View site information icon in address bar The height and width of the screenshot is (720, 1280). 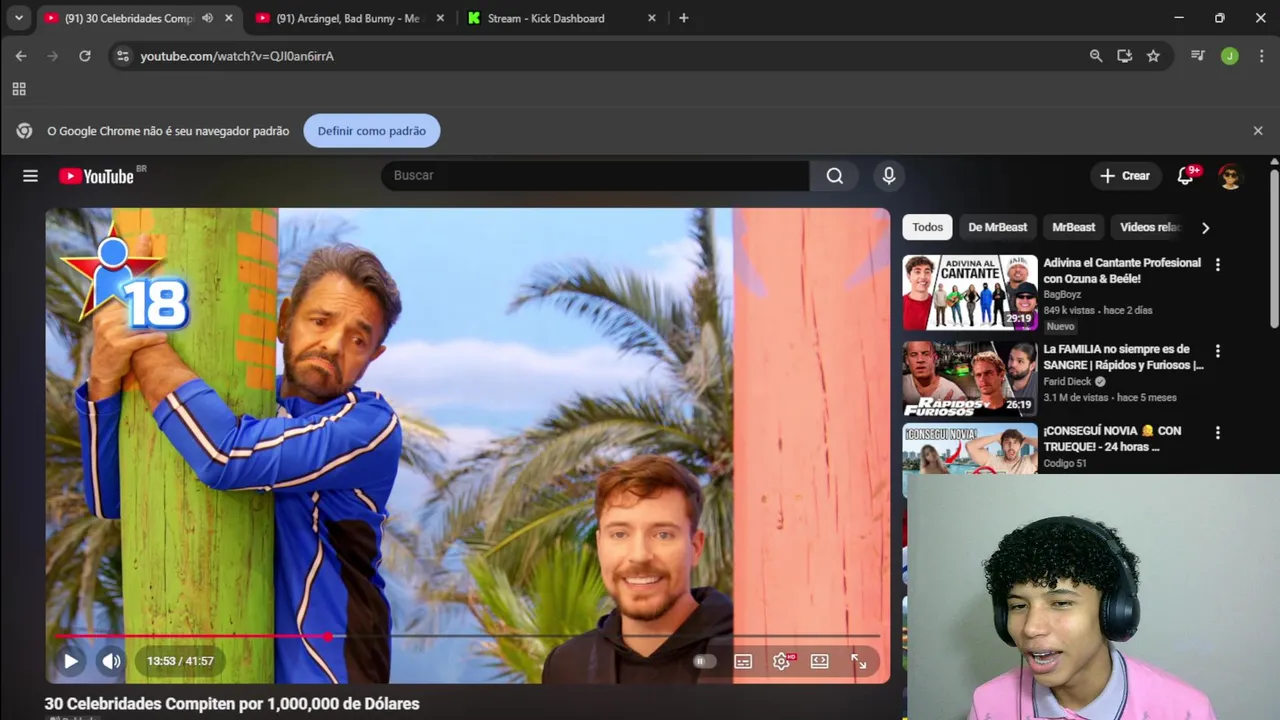pos(122,56)
